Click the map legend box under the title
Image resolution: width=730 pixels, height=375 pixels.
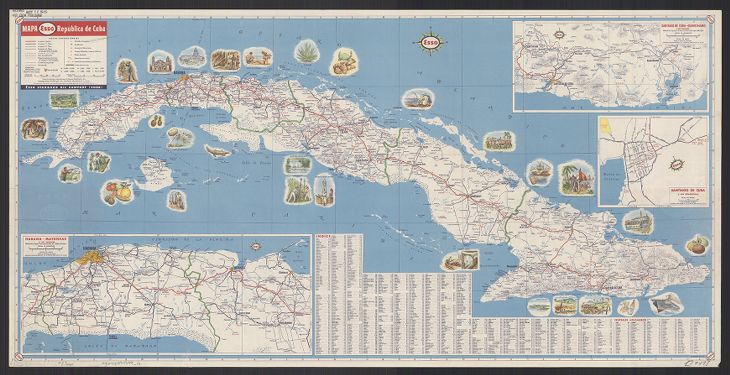(64, 60)
